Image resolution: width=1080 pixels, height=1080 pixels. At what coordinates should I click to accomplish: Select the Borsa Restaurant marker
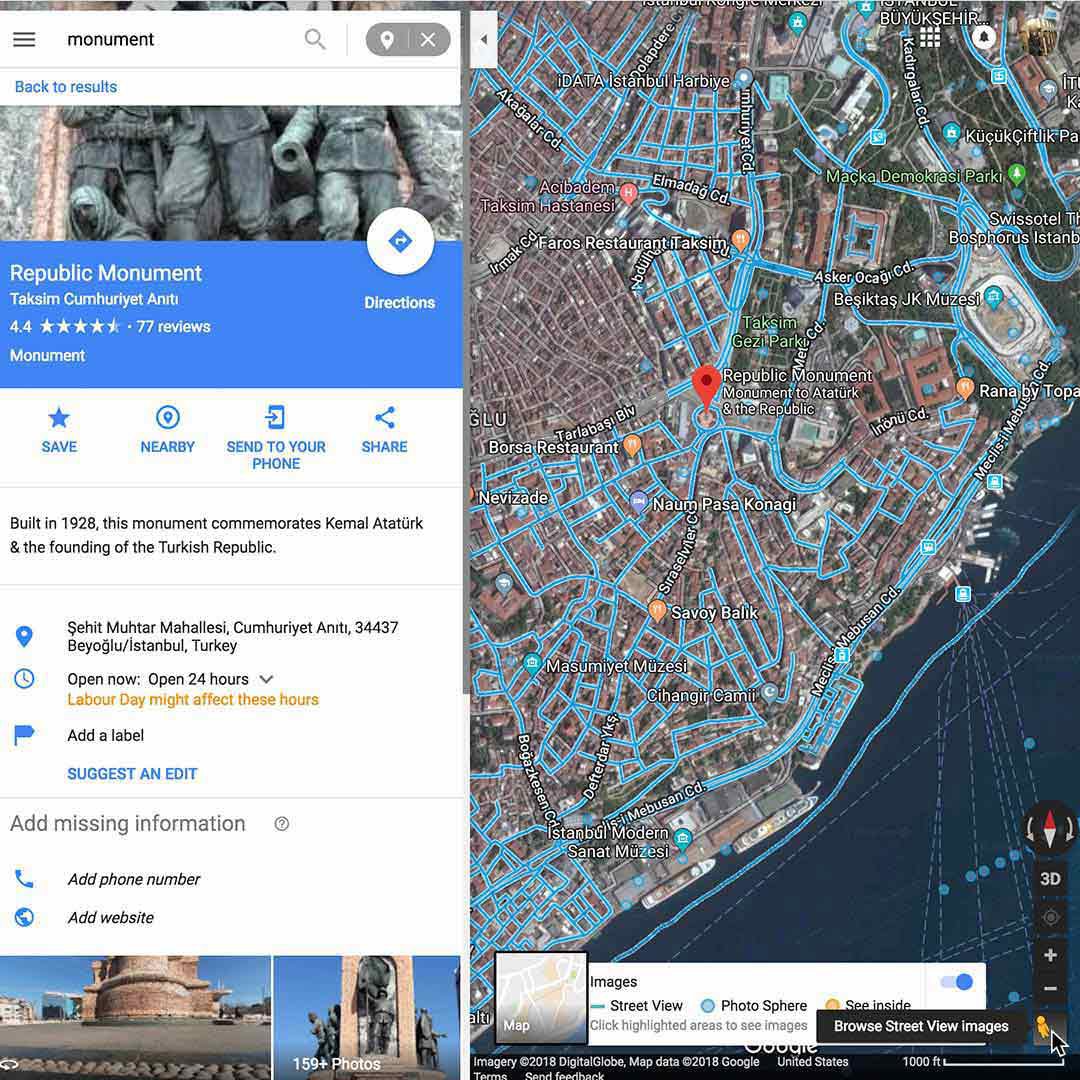(x=632, y=445)
